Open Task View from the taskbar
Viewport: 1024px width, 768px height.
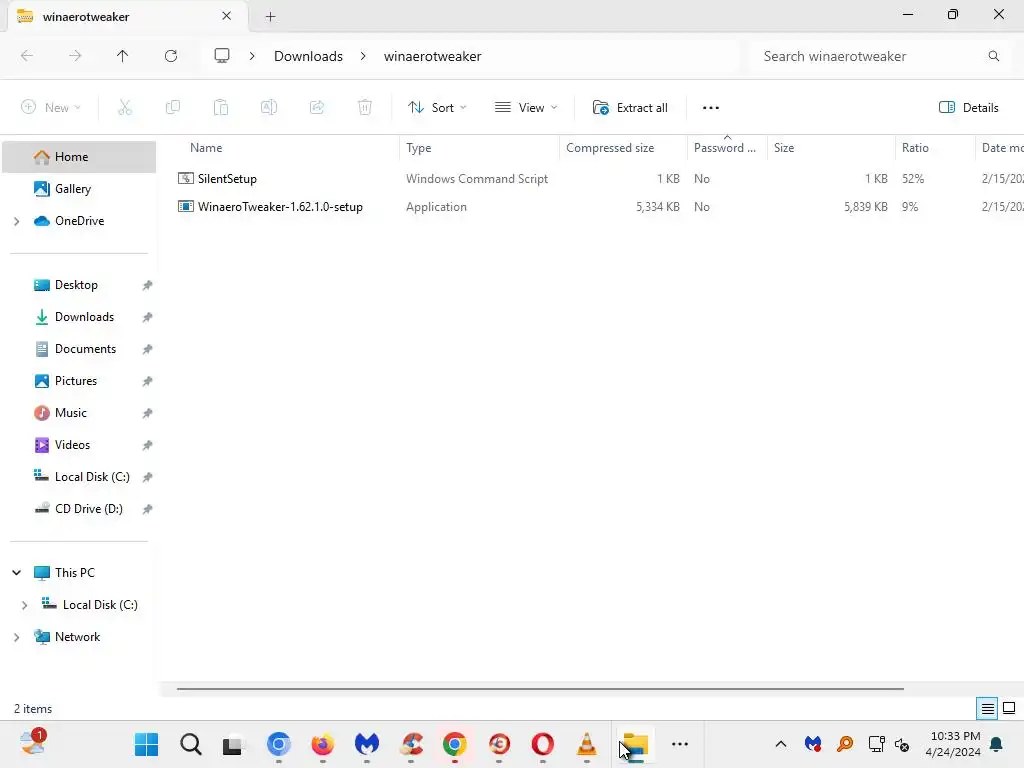click(x=232, y=744)
